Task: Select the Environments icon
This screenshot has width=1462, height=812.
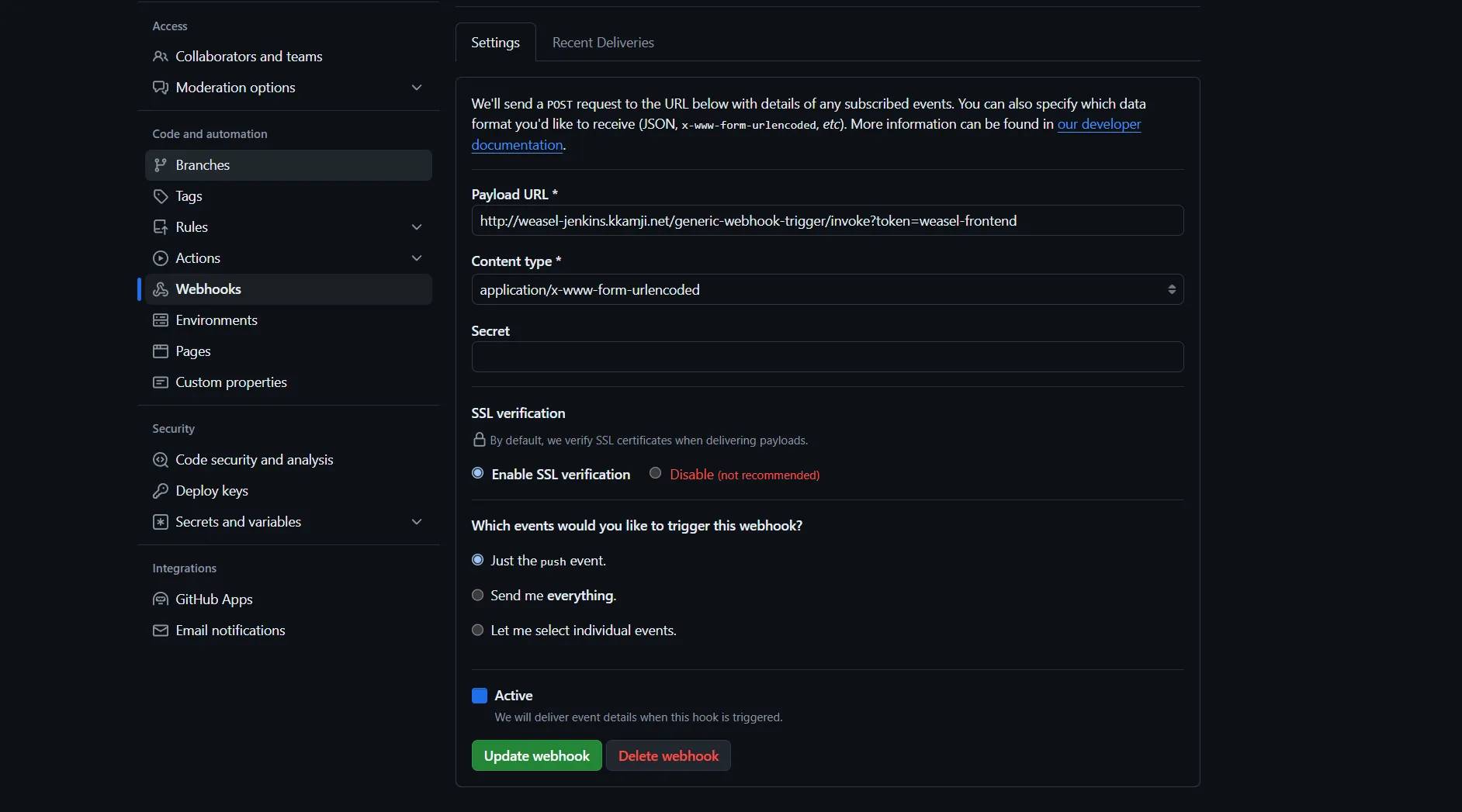Action: pos(161,320)
